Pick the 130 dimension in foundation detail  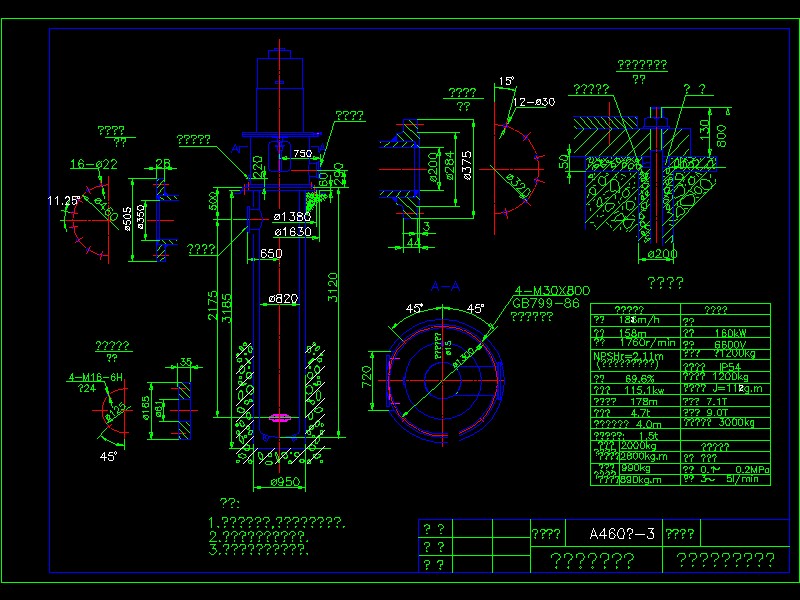coord(704,130)
